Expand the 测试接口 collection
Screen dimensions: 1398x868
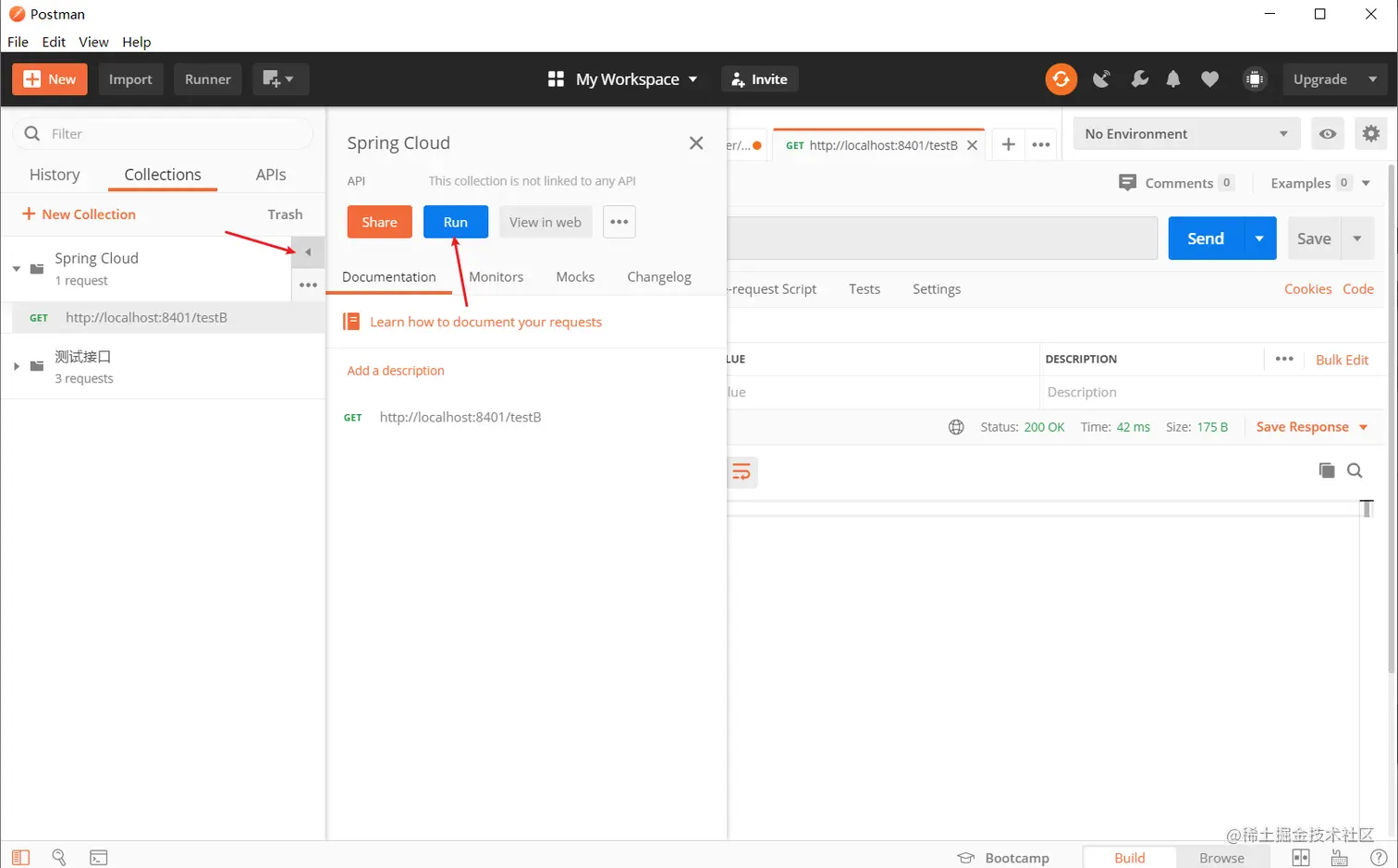click(x=17, y=367)
